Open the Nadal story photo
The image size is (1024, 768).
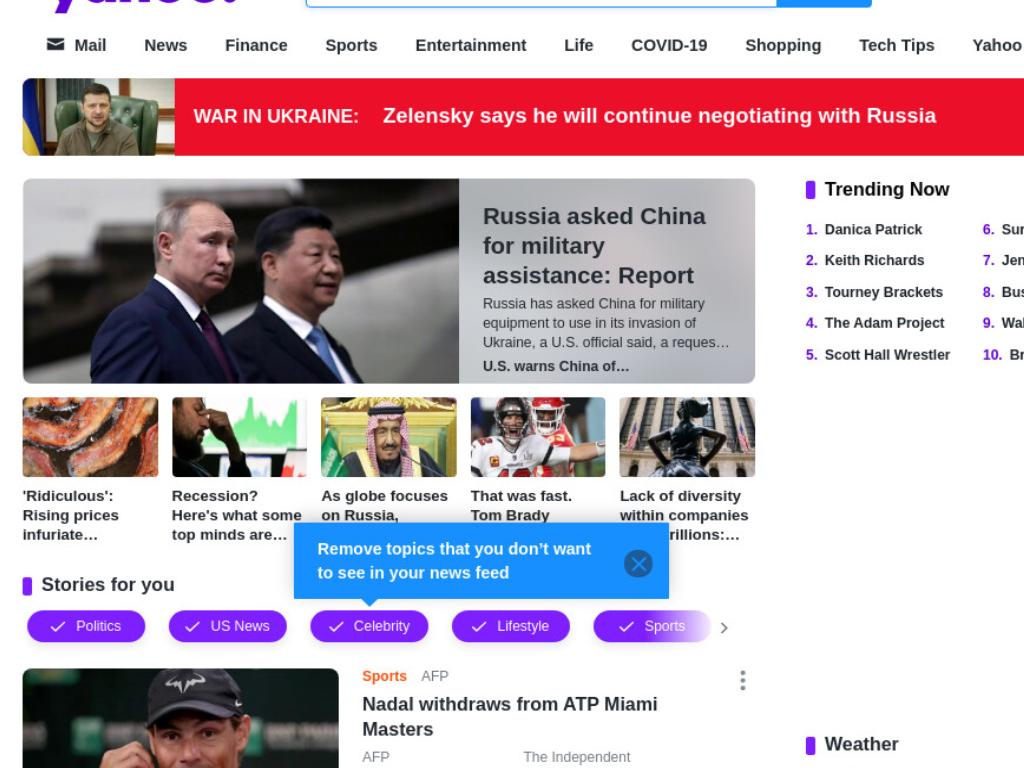[181, 718]
